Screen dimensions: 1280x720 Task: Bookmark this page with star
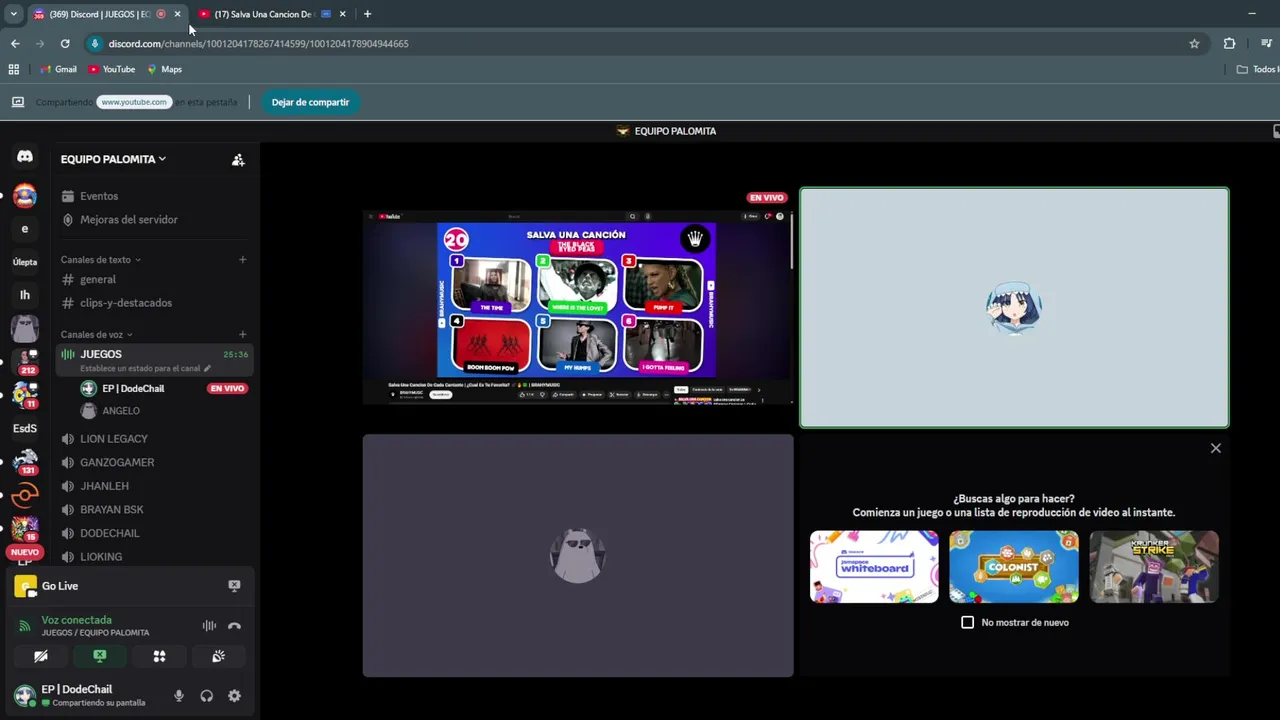(1194, 44)
